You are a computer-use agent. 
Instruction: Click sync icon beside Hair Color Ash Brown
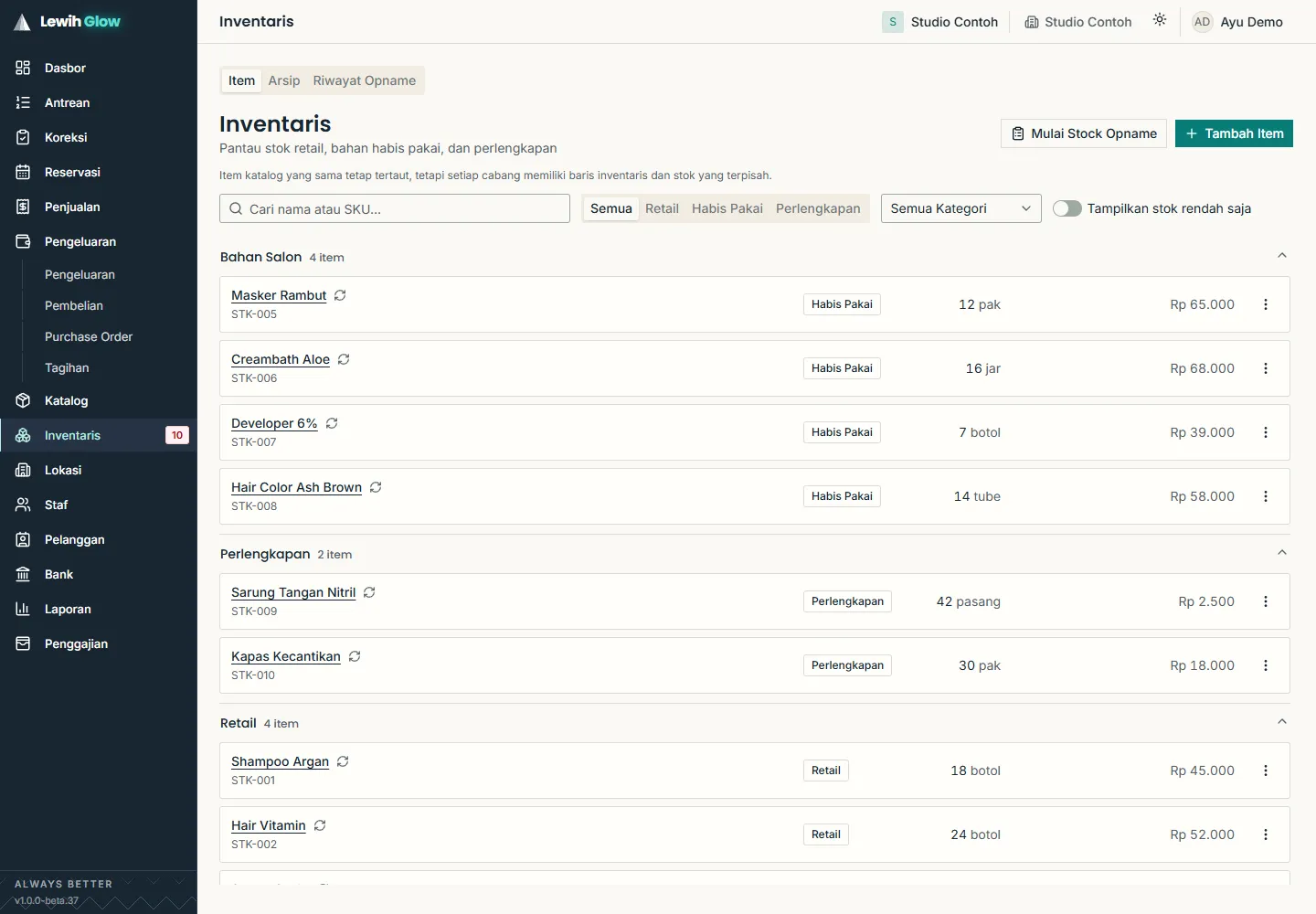376,487
